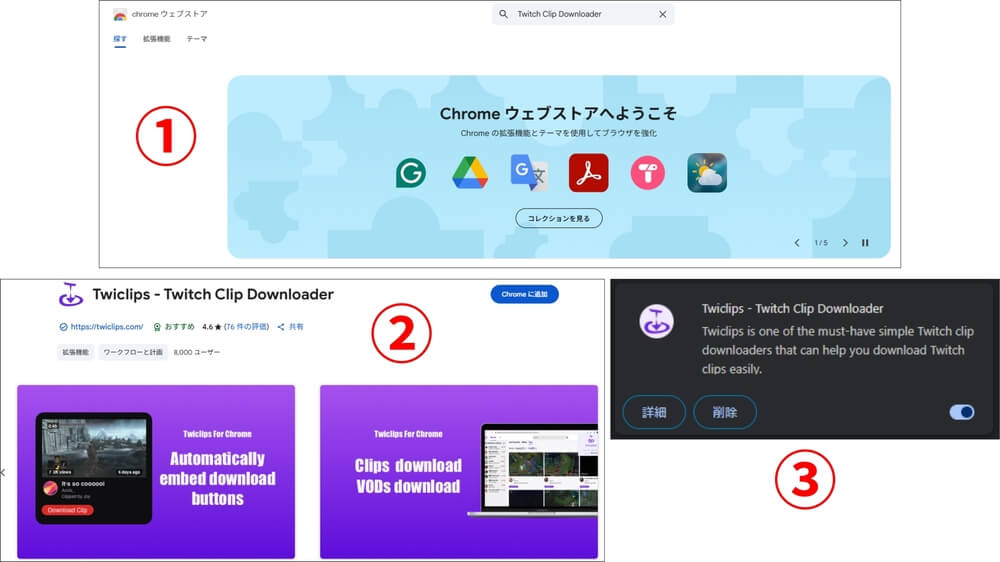Click the Chrome に追加 button
The image size is (1000, 562).
(x=524, y=294)
